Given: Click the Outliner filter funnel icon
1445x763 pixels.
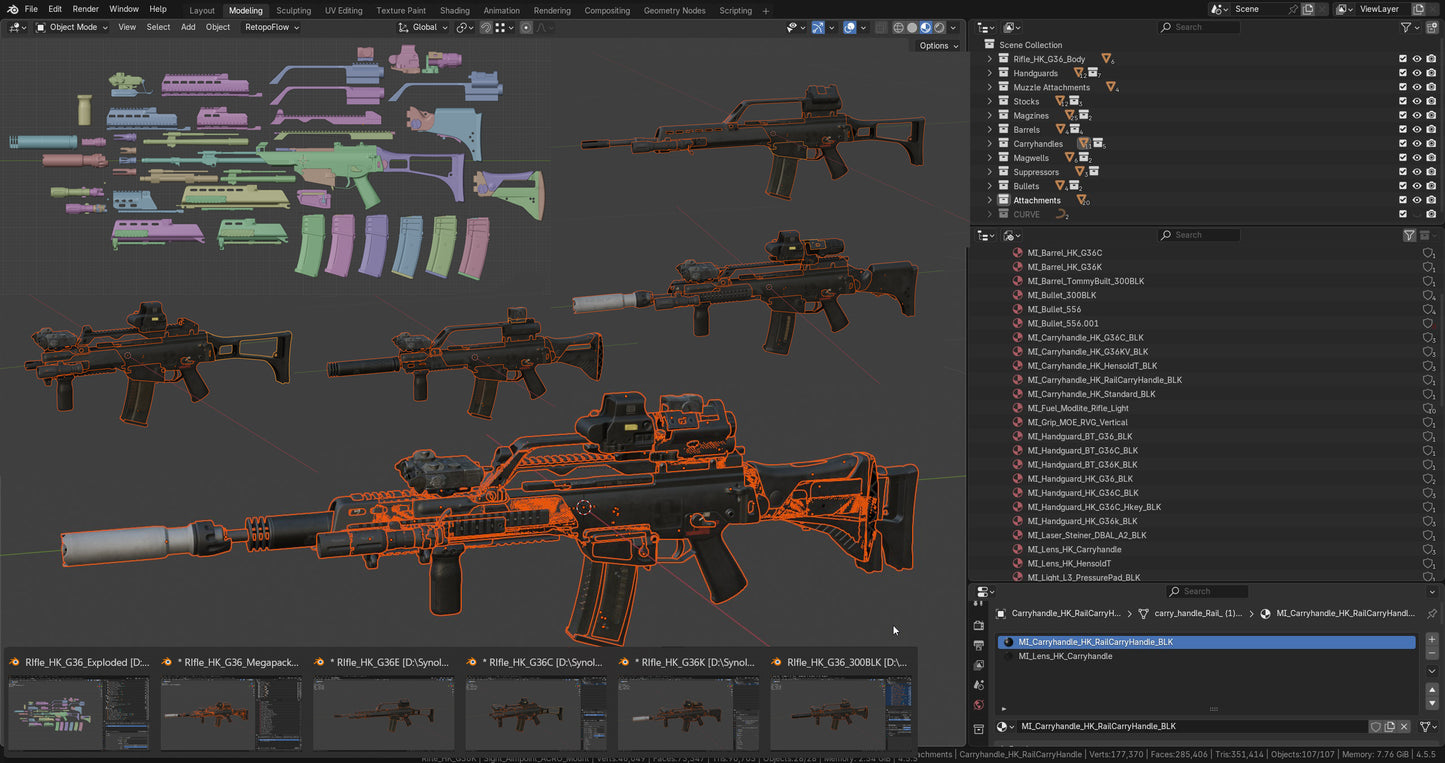Looking at the screenshot, I should coord(1406,27).
